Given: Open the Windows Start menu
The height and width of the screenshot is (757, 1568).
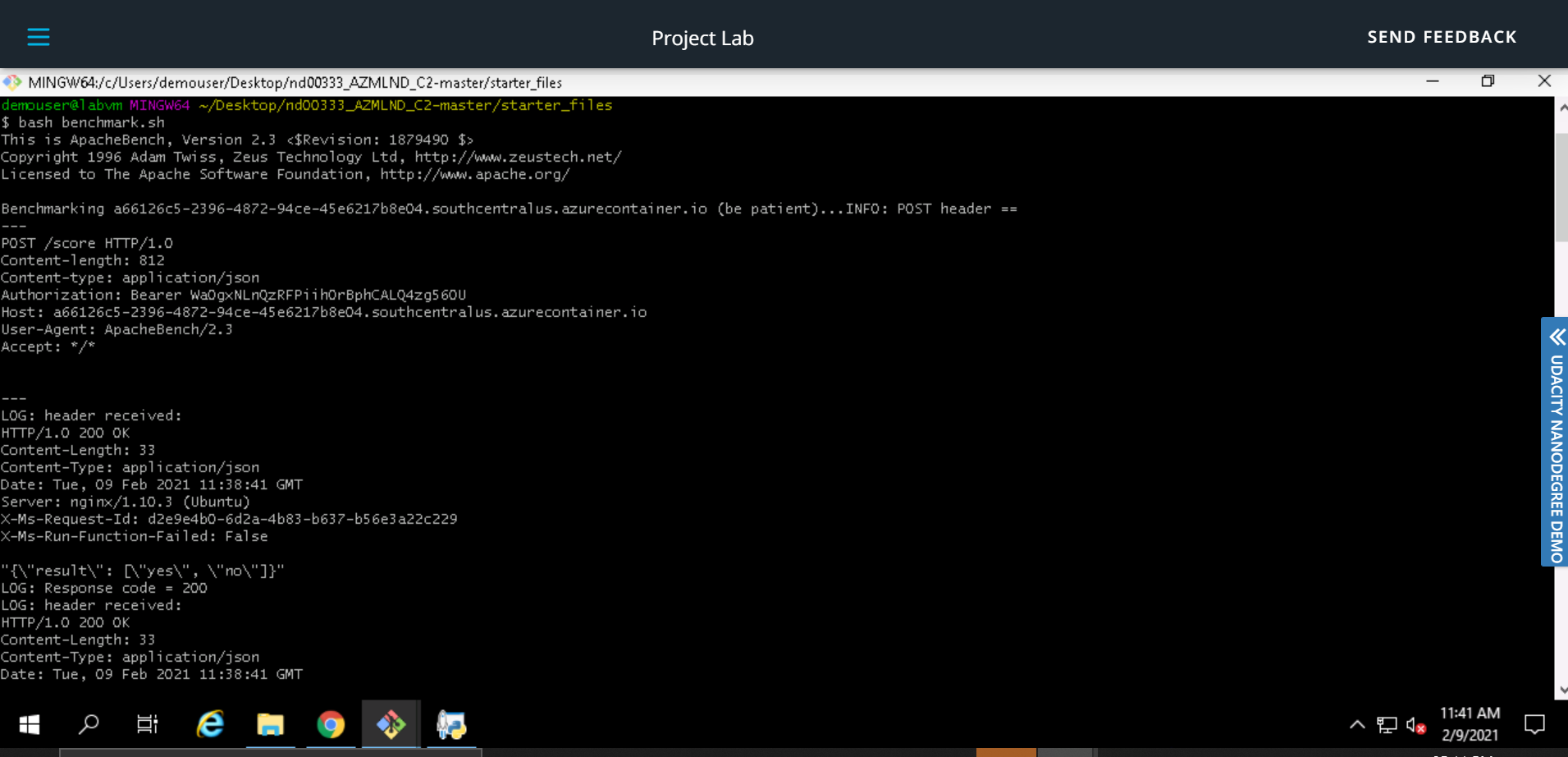Looking at the screenshot, I should click(x=30, y=724).
